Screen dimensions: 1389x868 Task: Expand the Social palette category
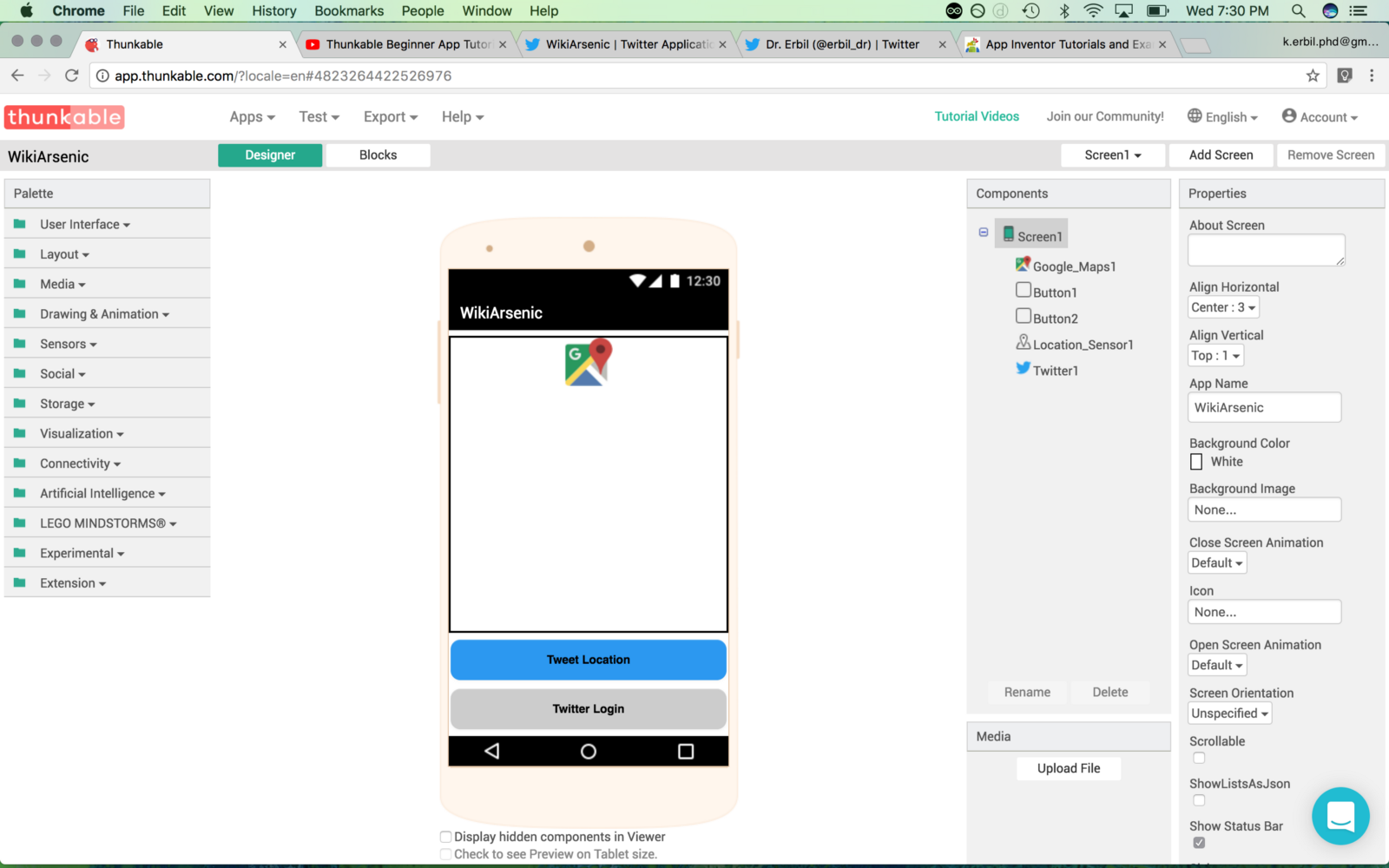(63, 374)
